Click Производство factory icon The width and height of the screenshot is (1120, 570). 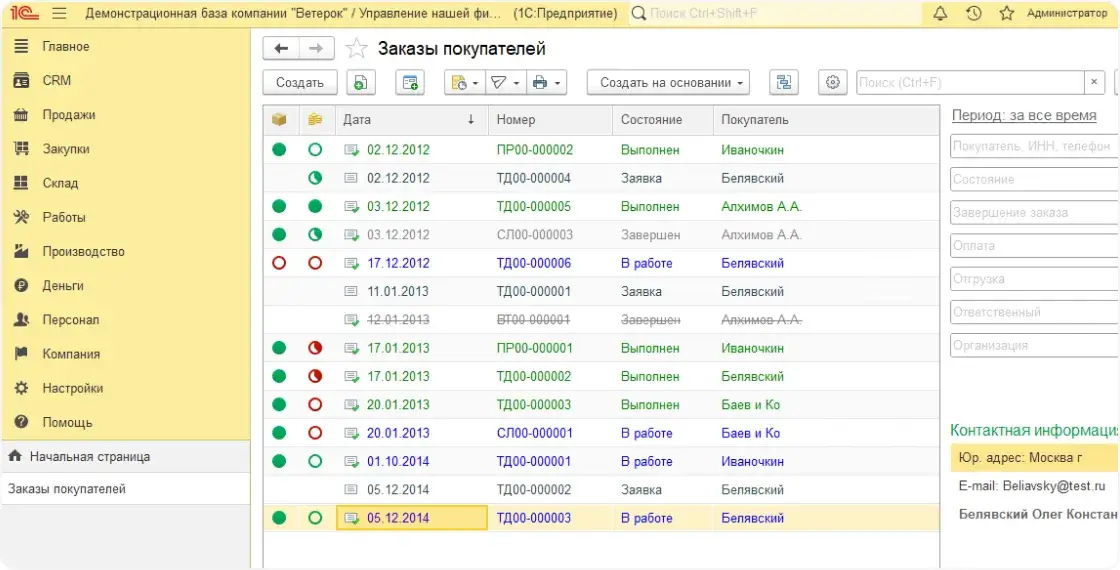21,251
